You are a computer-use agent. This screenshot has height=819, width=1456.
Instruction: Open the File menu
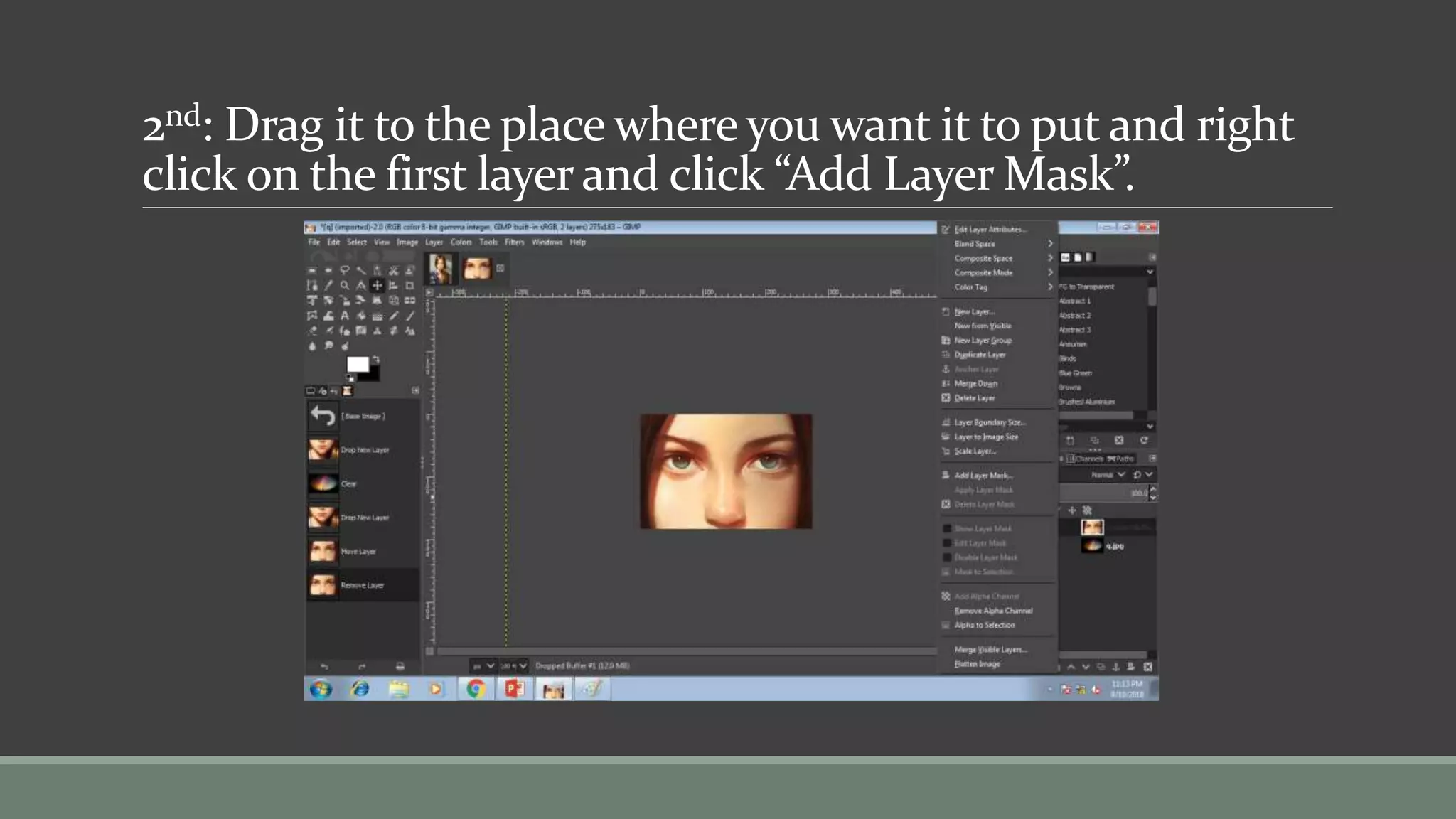314,242
